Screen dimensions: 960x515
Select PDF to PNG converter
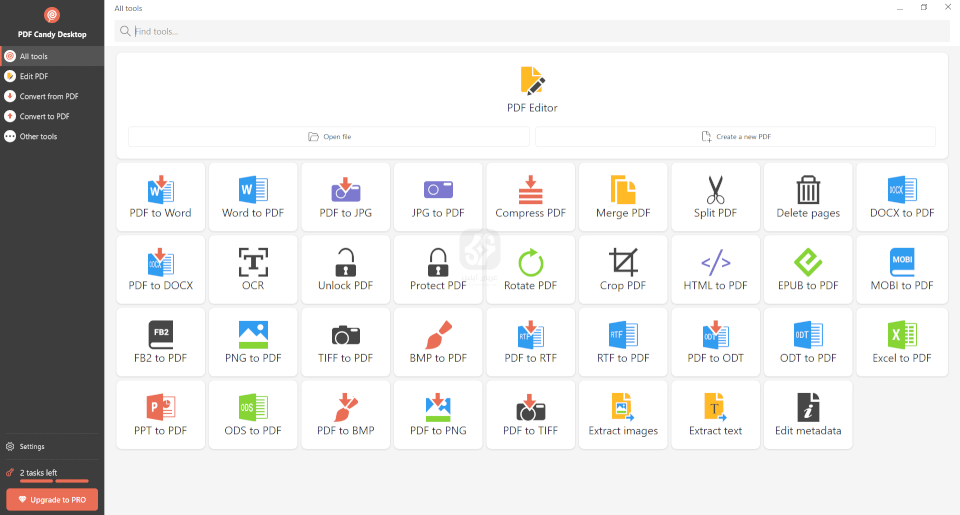tap(438, 415)
